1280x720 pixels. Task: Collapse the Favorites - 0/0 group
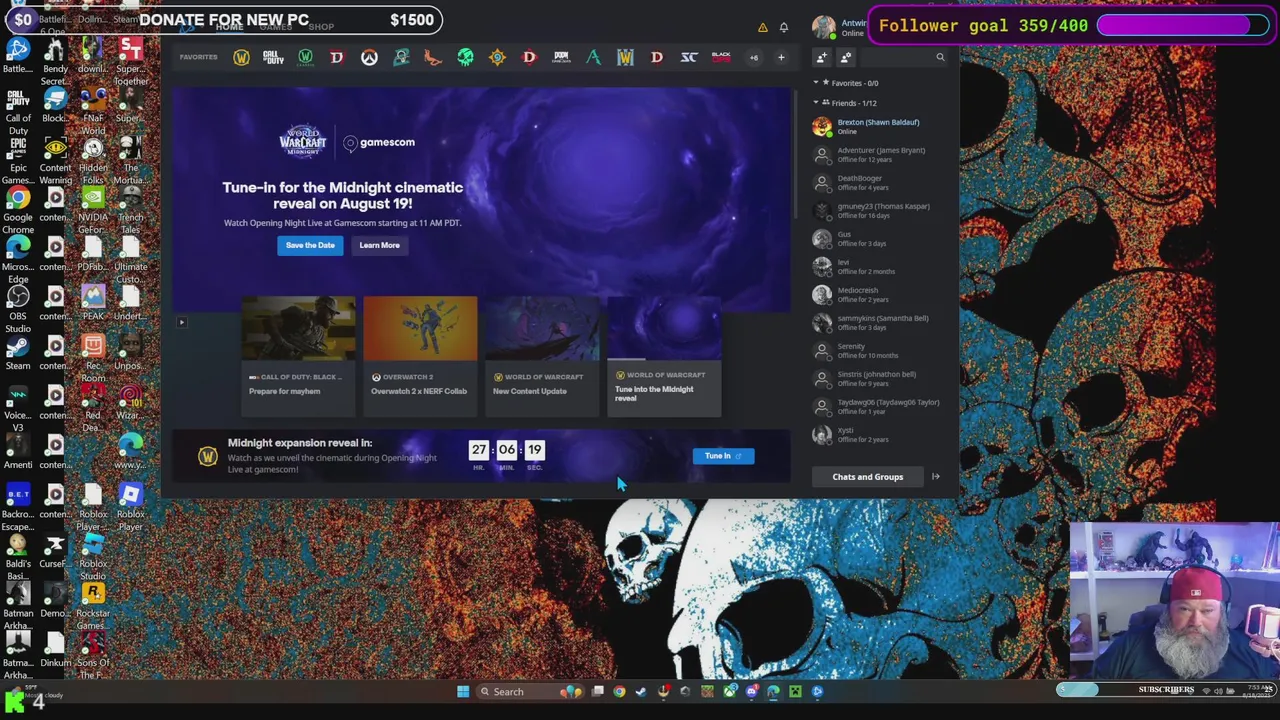point(847,83)
